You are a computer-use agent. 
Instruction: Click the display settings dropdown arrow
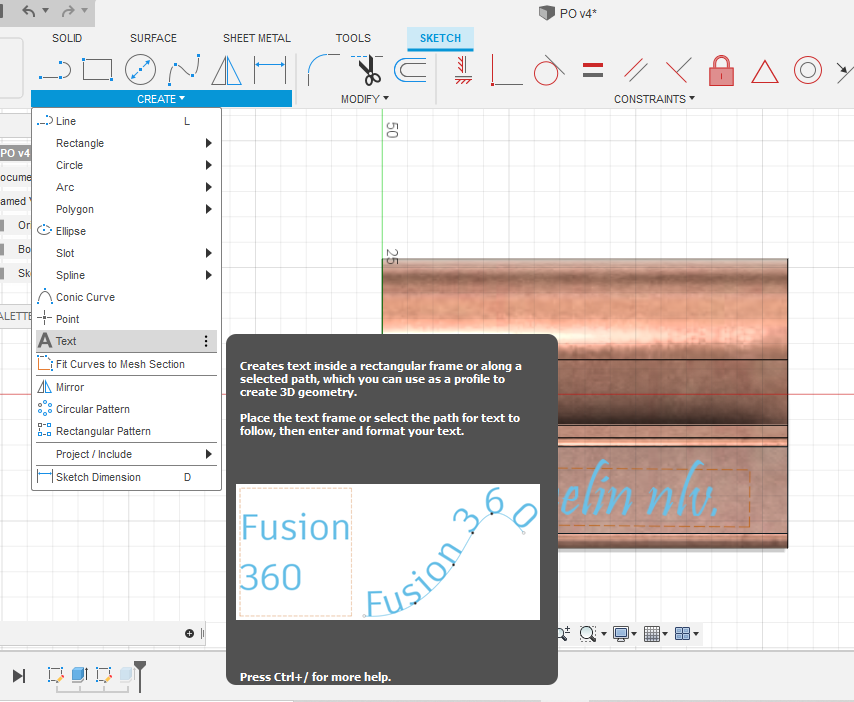point(634,634)
